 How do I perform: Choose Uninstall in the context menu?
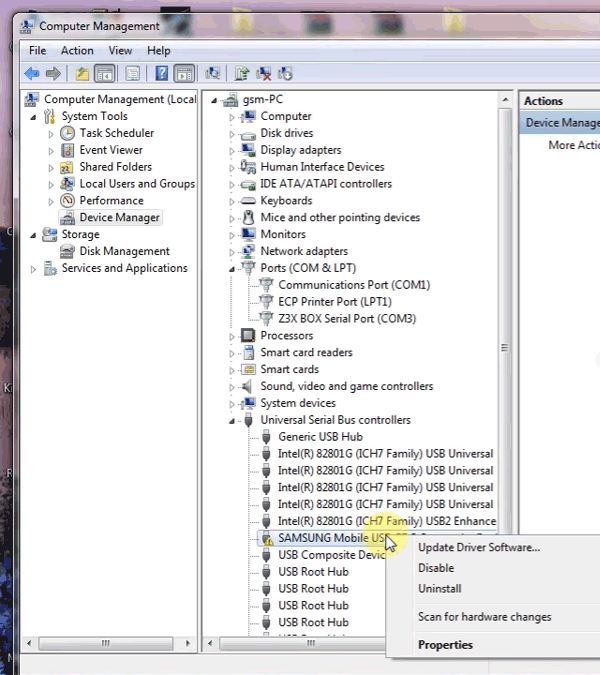(x=439, y=589)
